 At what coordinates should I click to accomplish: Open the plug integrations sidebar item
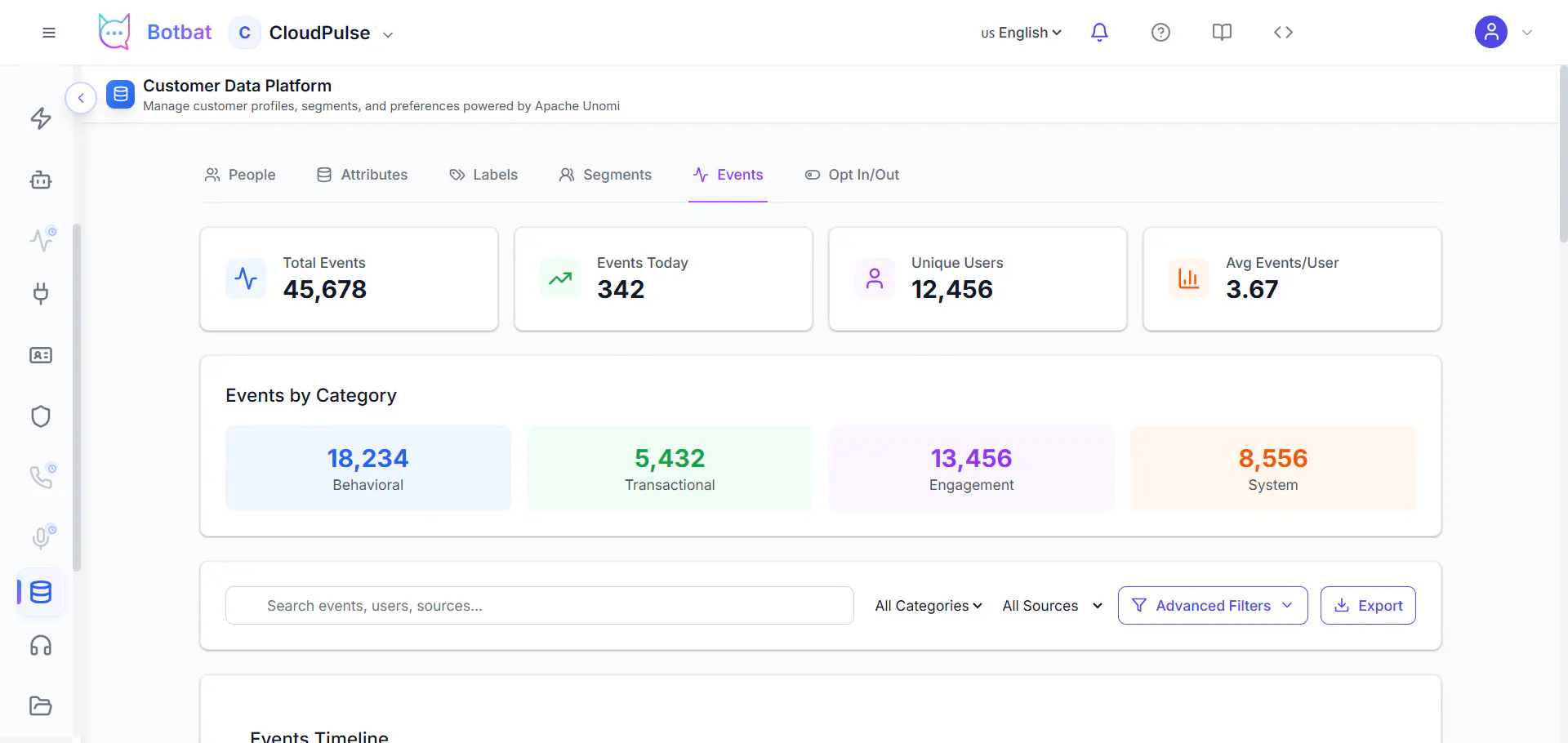click(x=41, y=293)
